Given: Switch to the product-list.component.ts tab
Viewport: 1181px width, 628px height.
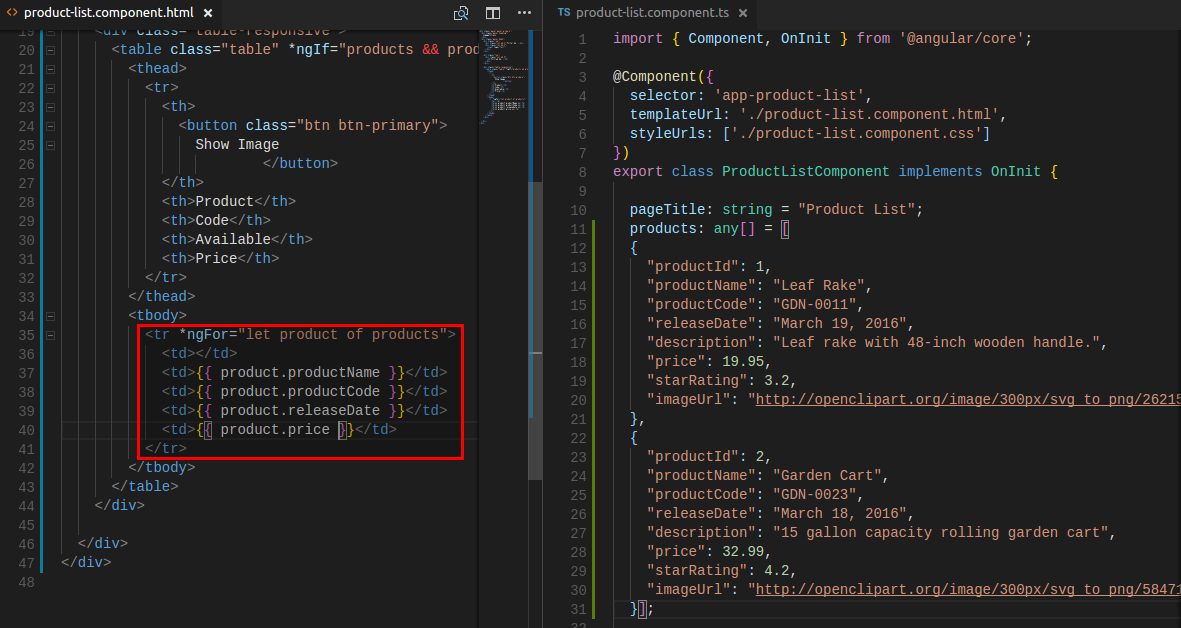Looking at the screenshot, I should (652, 13).
